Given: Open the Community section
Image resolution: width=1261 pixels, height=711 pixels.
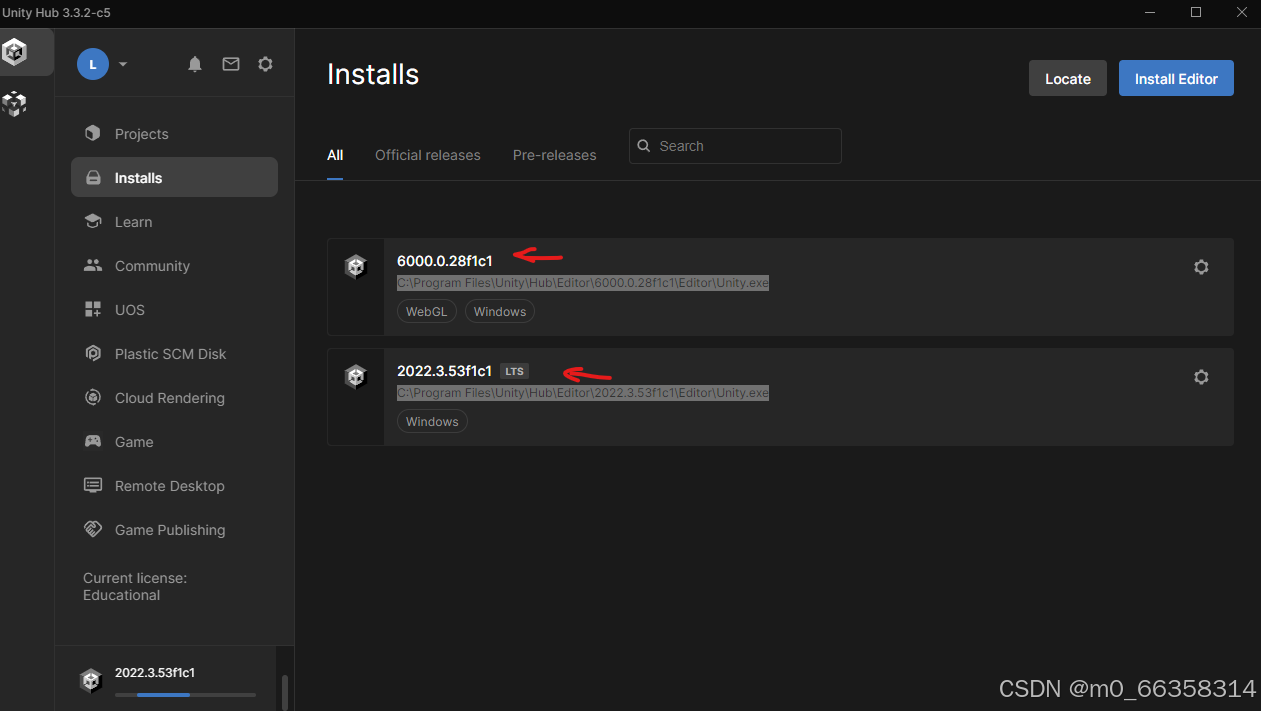Looking at the screenshot, I should tap(174, 266).
